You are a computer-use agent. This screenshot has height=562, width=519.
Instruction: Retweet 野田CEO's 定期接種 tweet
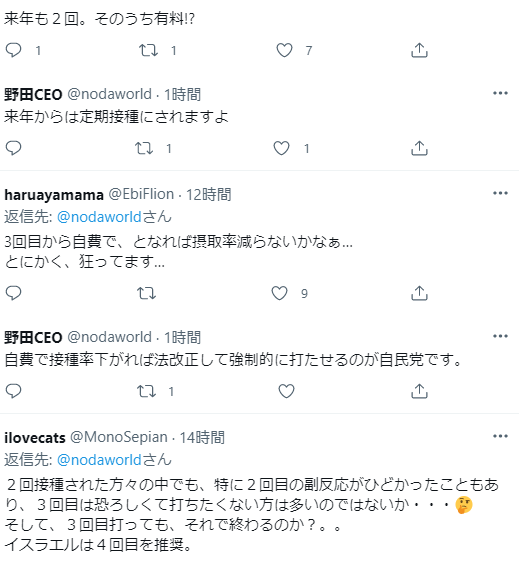[144, 148]
